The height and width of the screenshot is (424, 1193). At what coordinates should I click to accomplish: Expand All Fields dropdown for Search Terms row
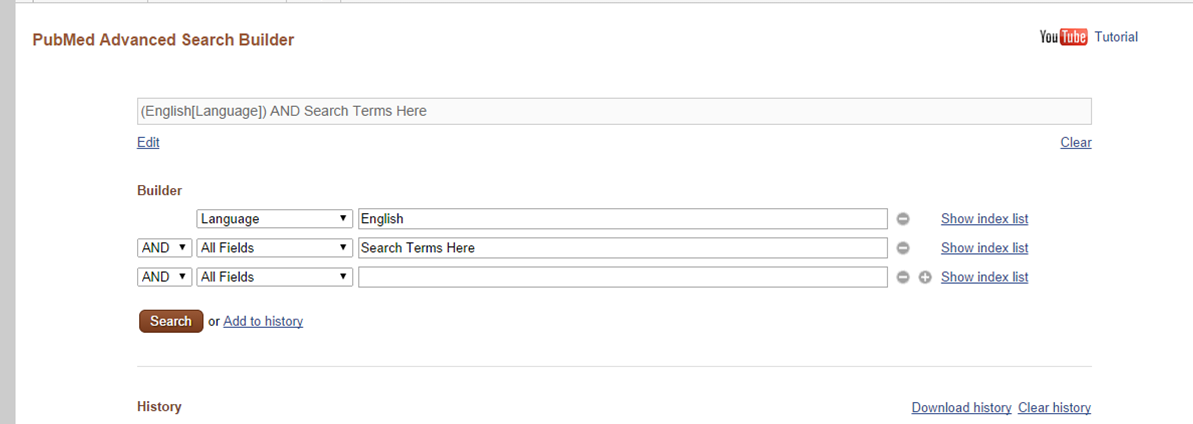pos(274,248)
